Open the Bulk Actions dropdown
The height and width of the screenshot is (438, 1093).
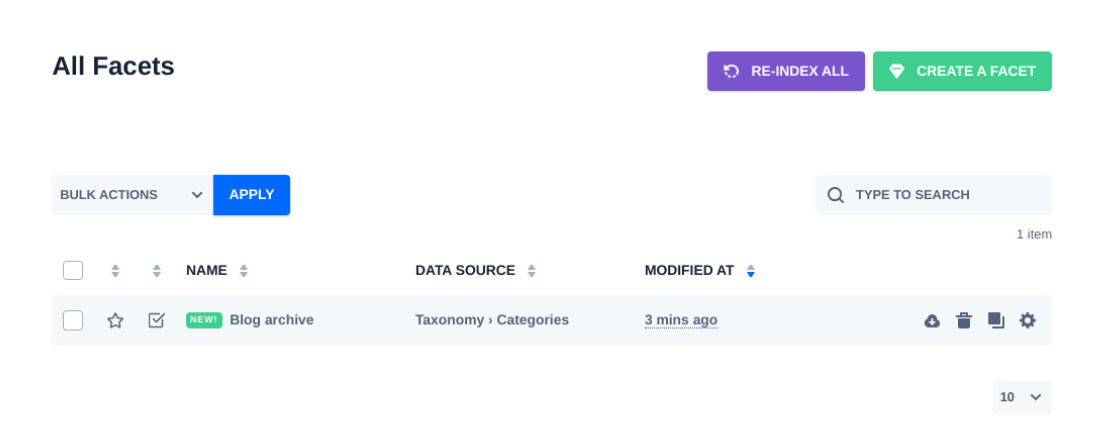click(132, 195)
